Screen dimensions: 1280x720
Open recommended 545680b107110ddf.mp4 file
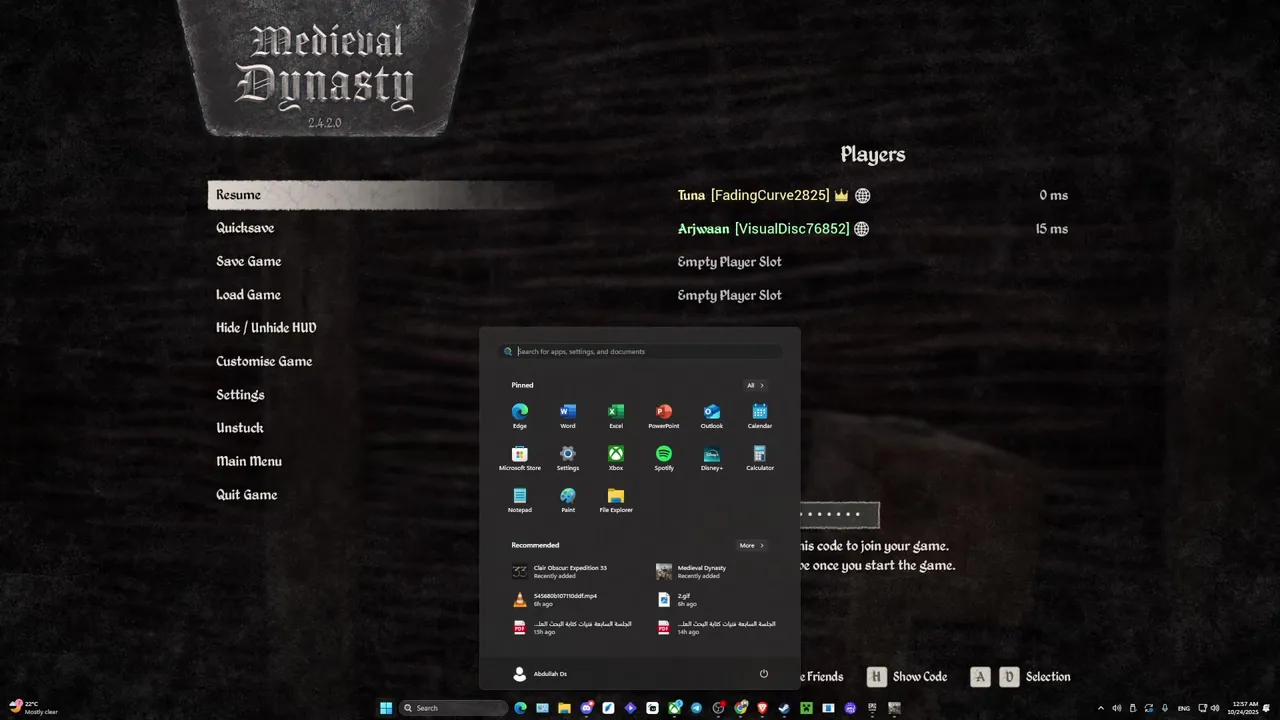coord(565,599)
